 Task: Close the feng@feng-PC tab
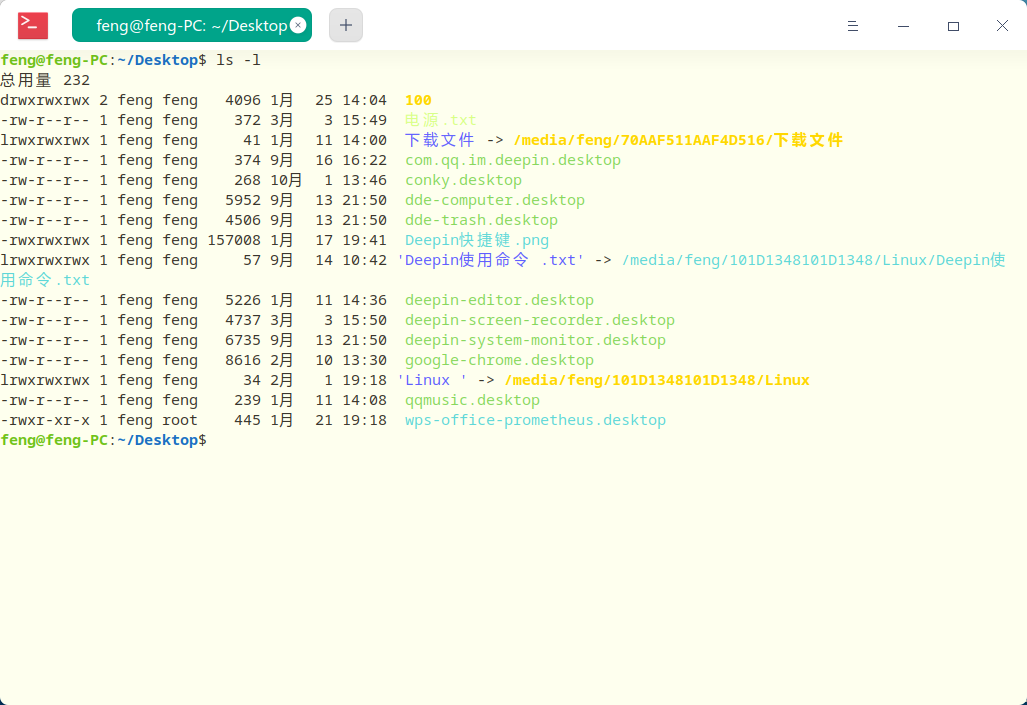tap(297, 26)
